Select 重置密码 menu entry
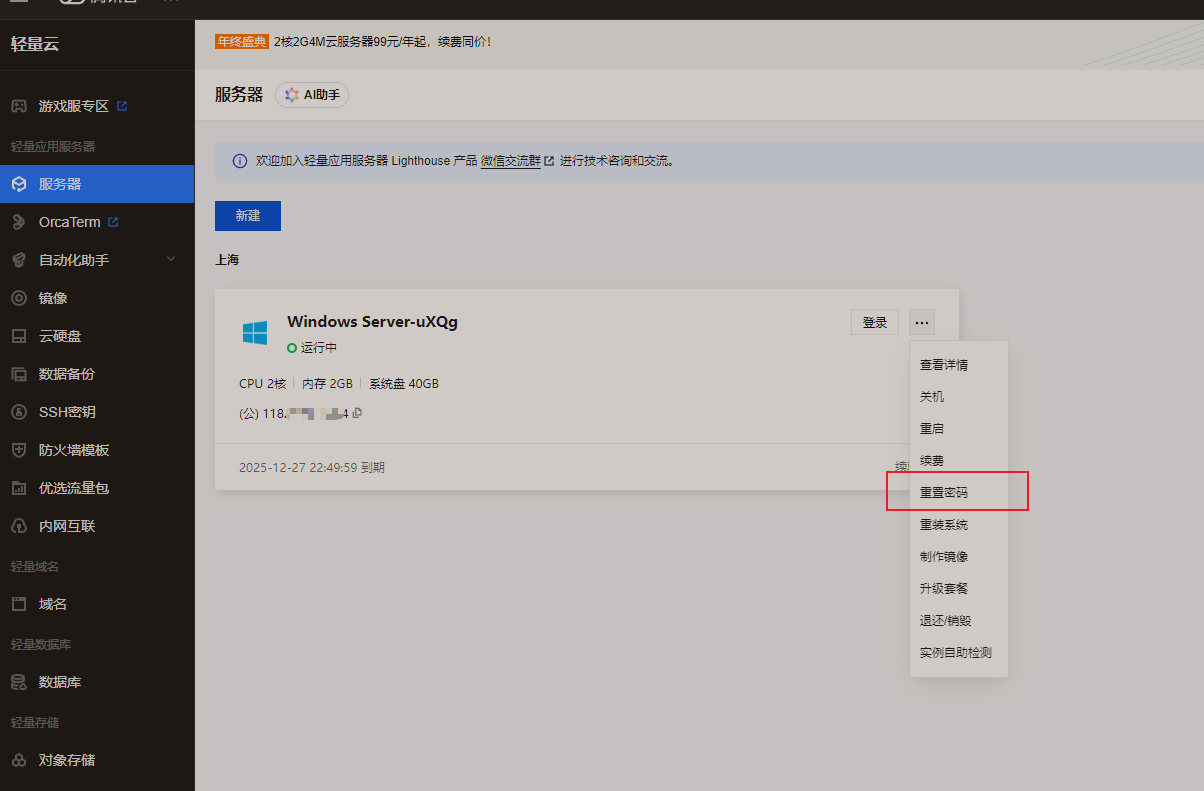The height and width of the screenshot is (791, 1204). 944,493
